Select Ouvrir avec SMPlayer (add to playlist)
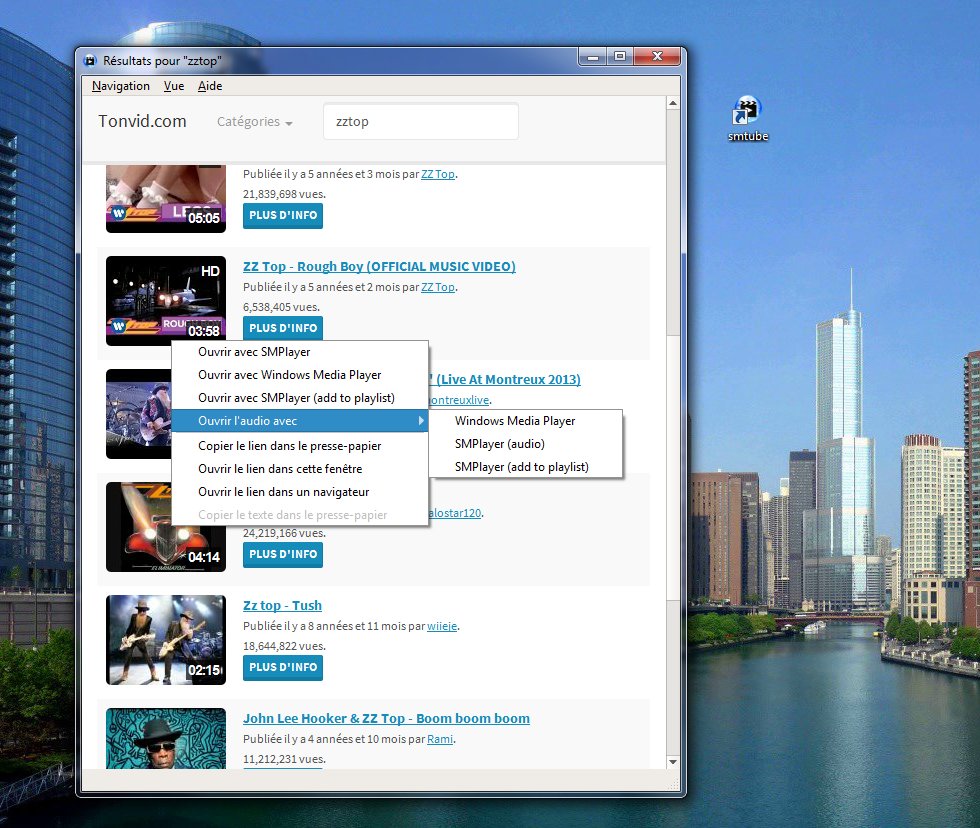 [300, 398]
